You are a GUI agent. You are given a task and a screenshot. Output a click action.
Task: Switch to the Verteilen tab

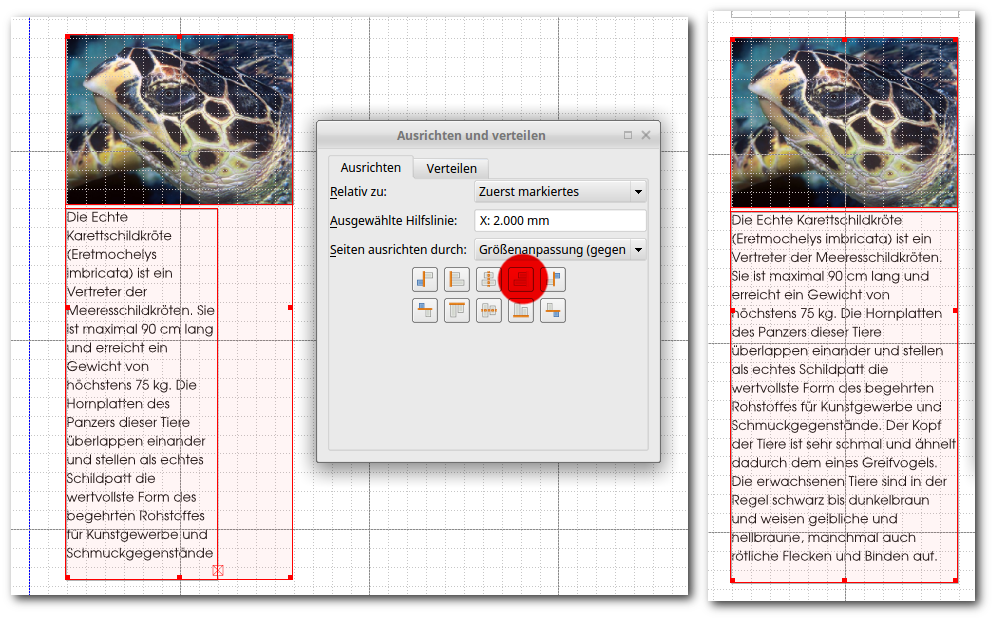(x=451, y=168)
